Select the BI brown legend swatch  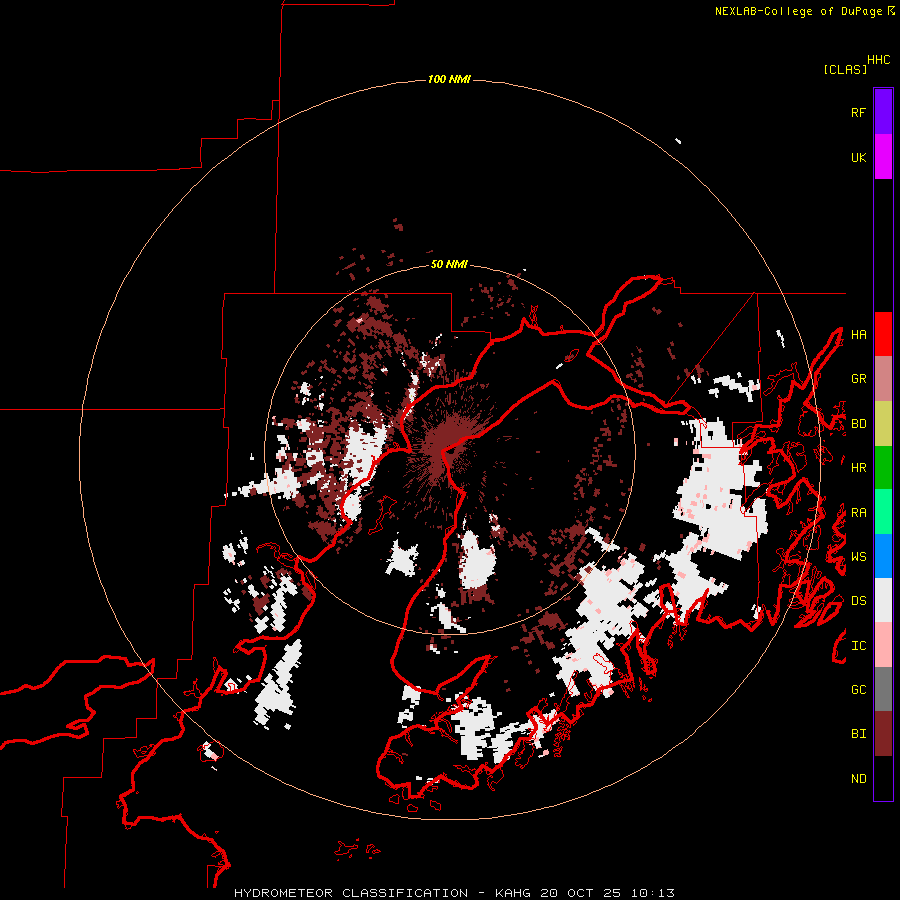click(883, 734)
